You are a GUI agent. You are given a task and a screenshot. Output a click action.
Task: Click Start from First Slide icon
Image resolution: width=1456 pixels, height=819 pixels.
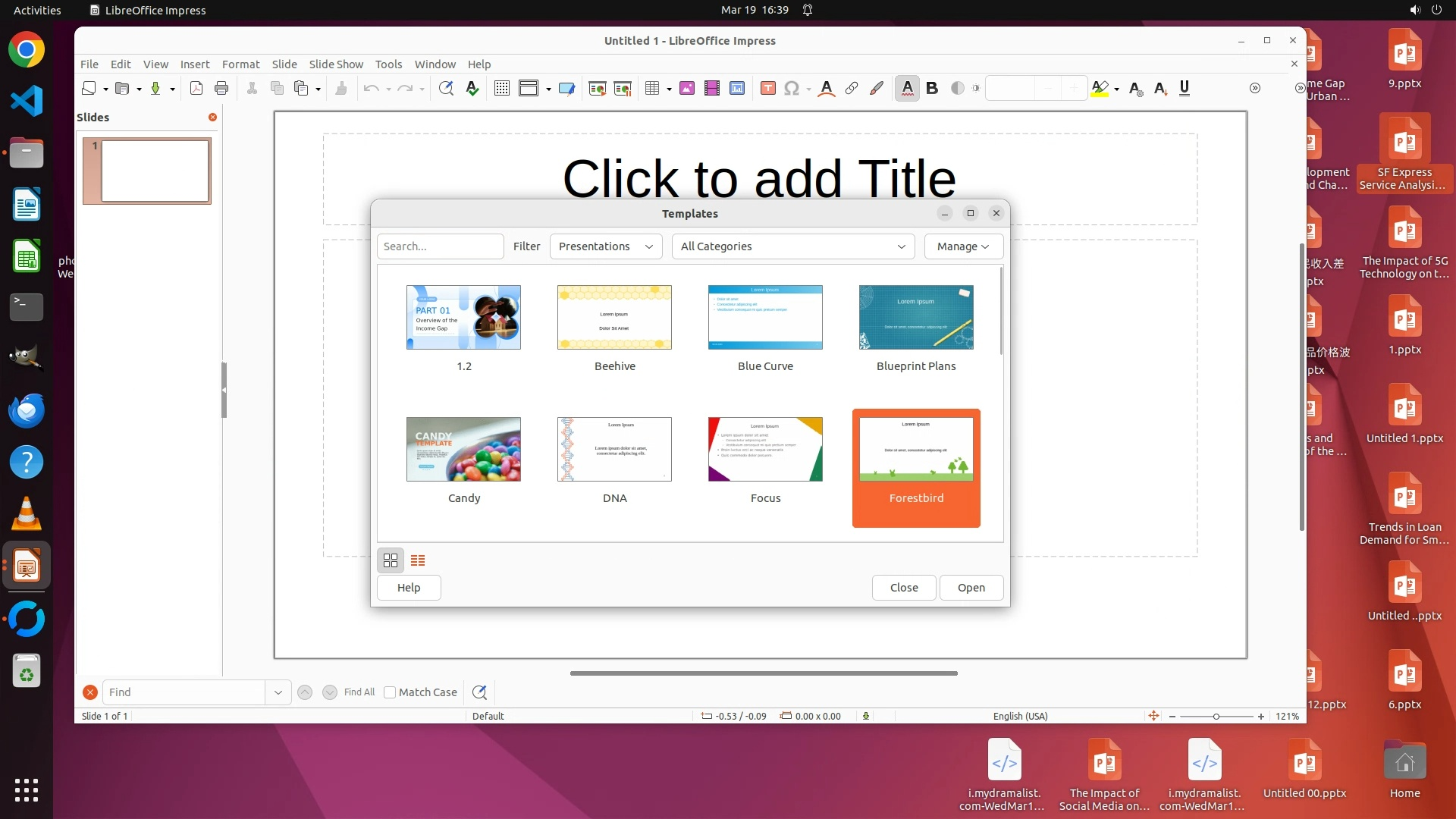pos(597,89)
